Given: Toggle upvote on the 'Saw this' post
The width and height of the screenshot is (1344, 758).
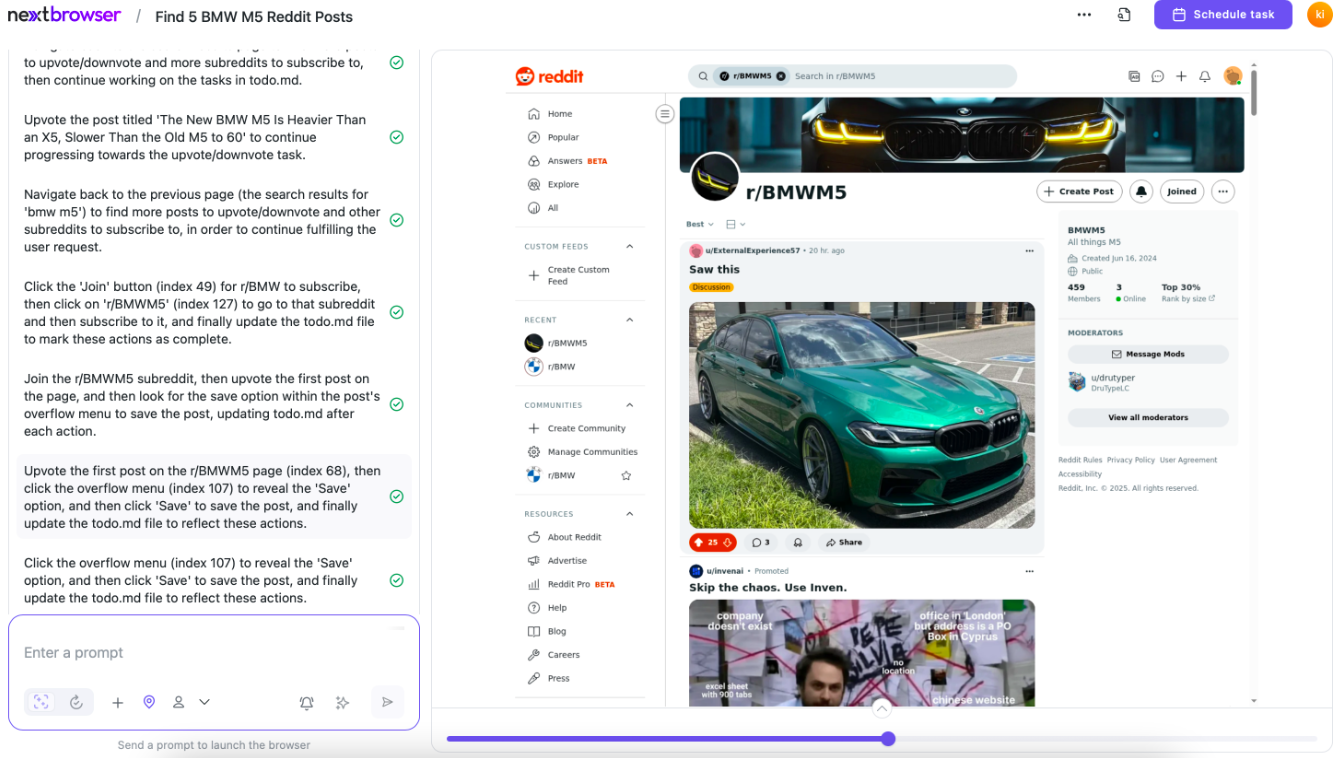Looking at the screenshot, I should tap(698, 542).
